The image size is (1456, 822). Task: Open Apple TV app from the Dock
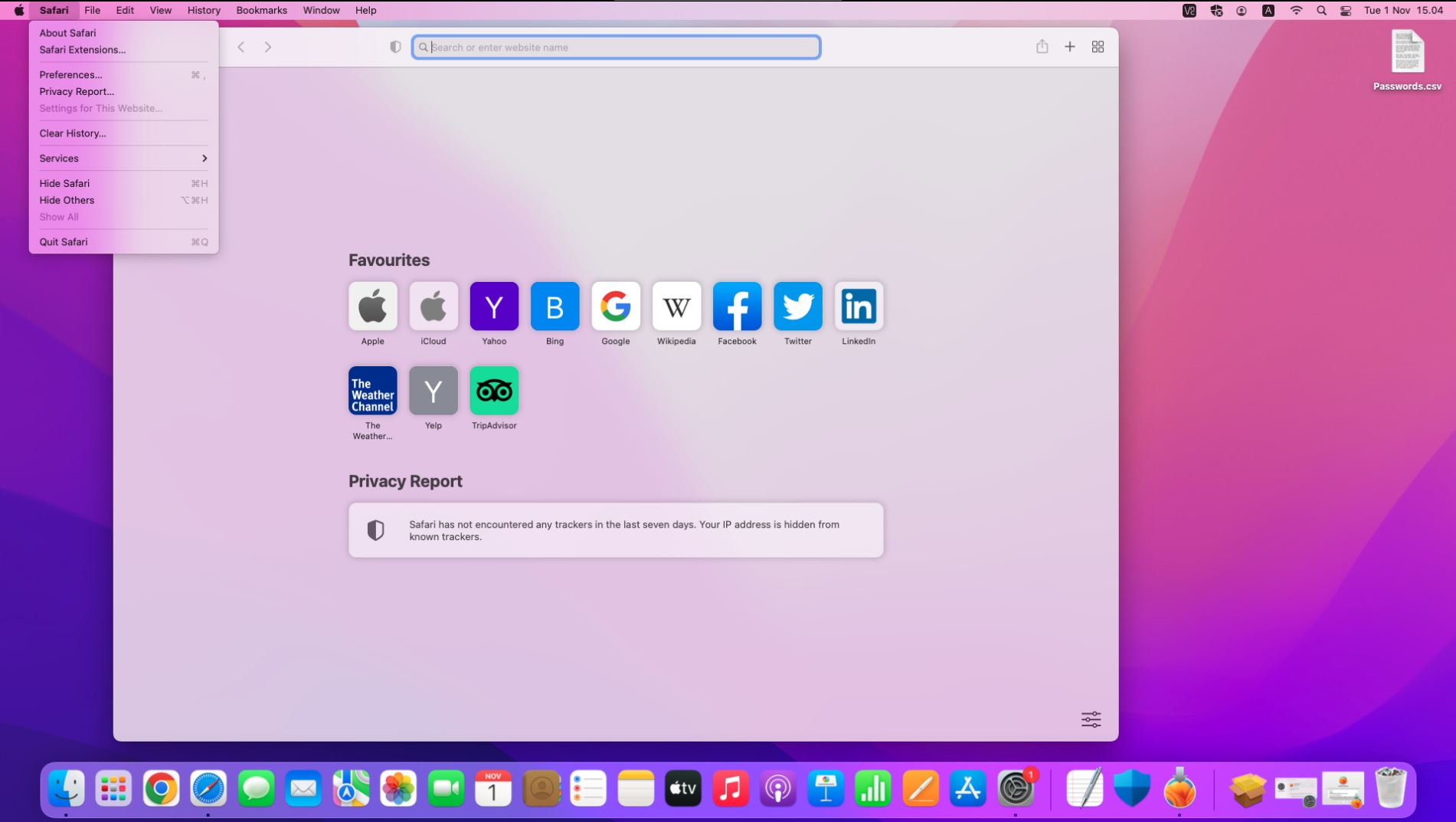683,789
